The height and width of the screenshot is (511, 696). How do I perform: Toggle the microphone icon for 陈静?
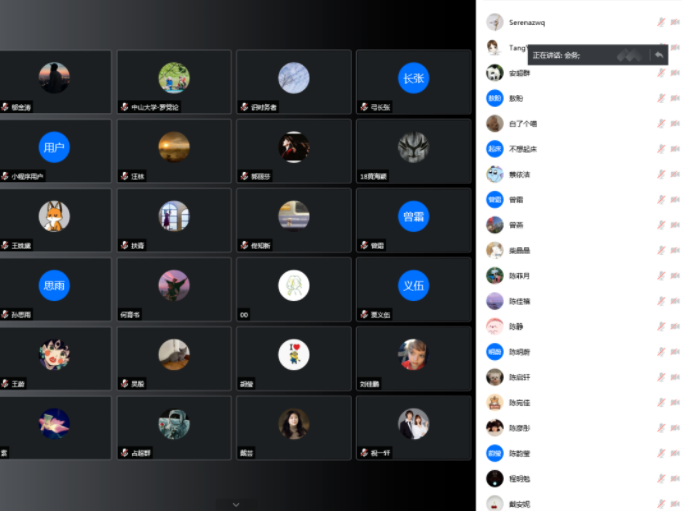(x=661, y=326)
